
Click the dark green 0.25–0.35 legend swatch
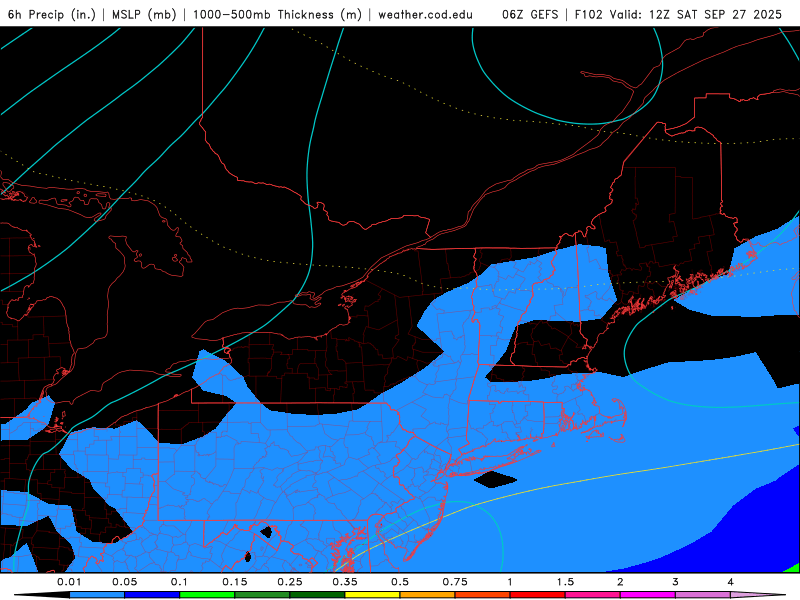pyautogui.click(x=317, y=595)
